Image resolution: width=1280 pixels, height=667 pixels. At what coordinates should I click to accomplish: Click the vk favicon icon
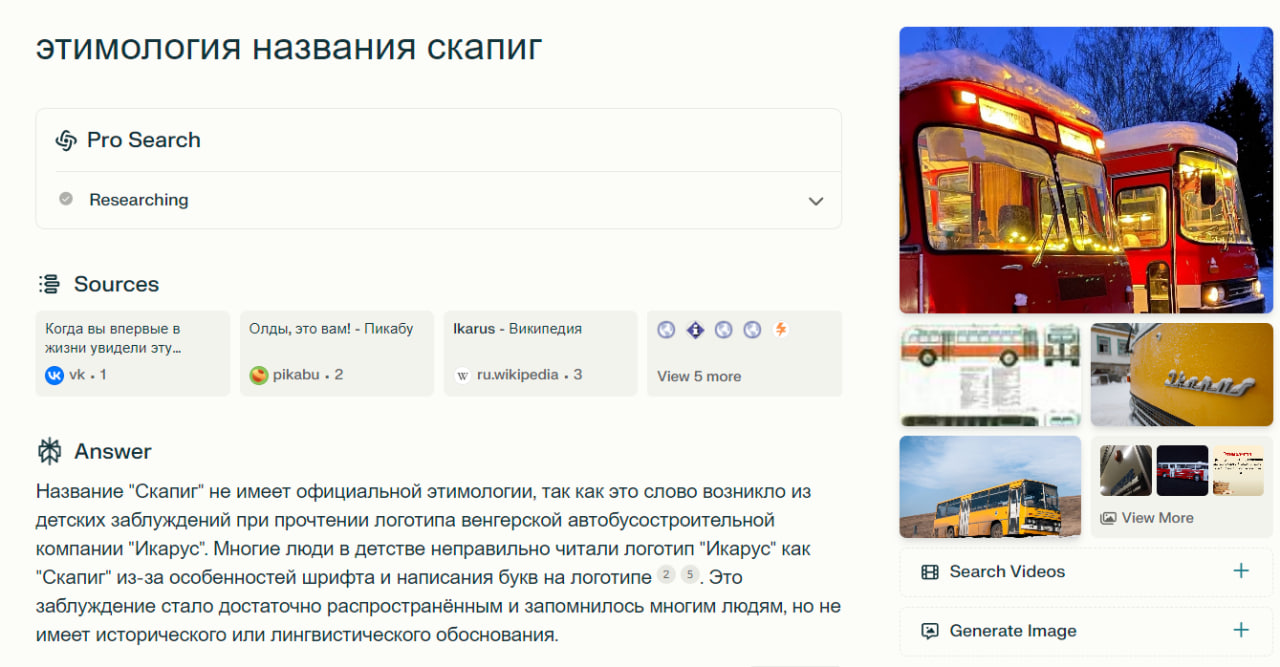[x=54, y=375]
